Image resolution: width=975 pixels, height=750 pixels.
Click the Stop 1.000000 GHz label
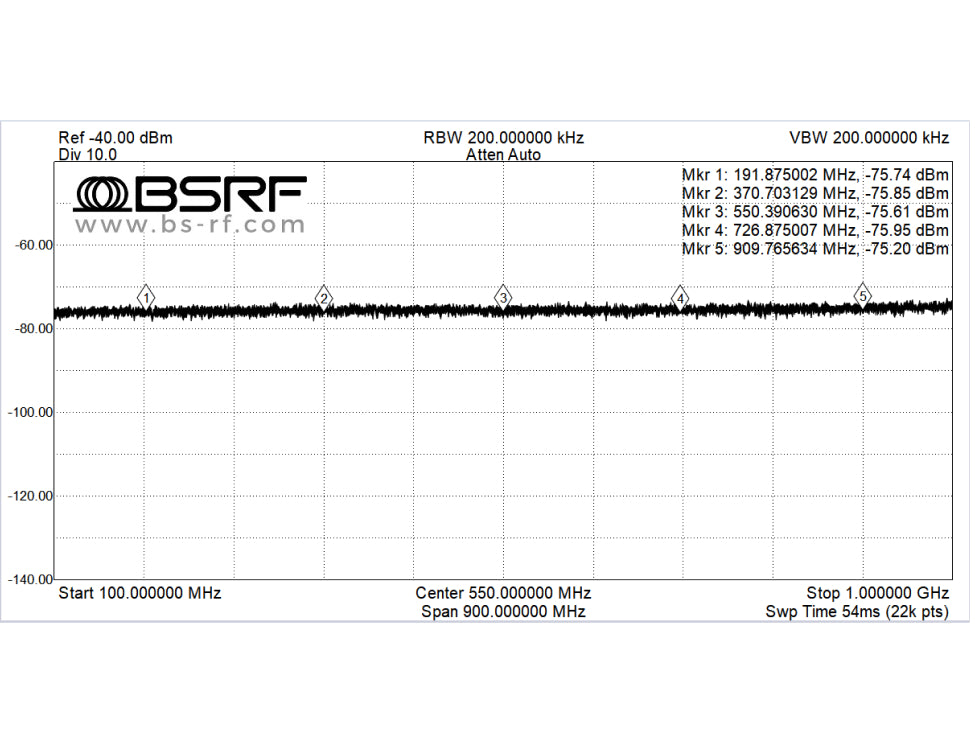pyautogui.click(x=877, y=593)
